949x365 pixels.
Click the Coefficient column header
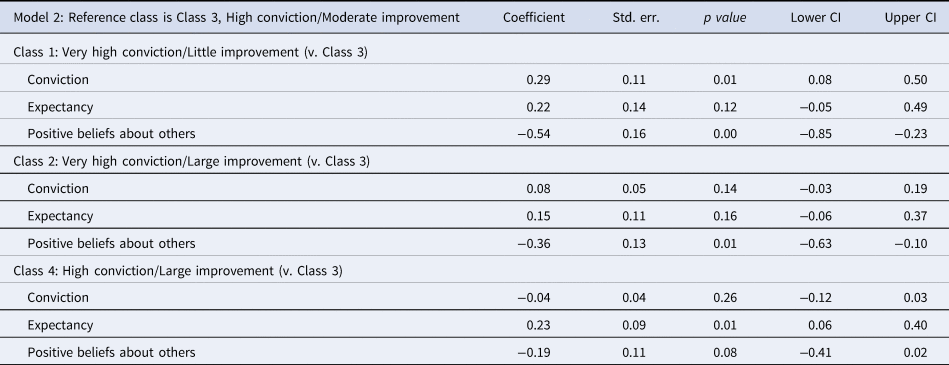(534, 18)
